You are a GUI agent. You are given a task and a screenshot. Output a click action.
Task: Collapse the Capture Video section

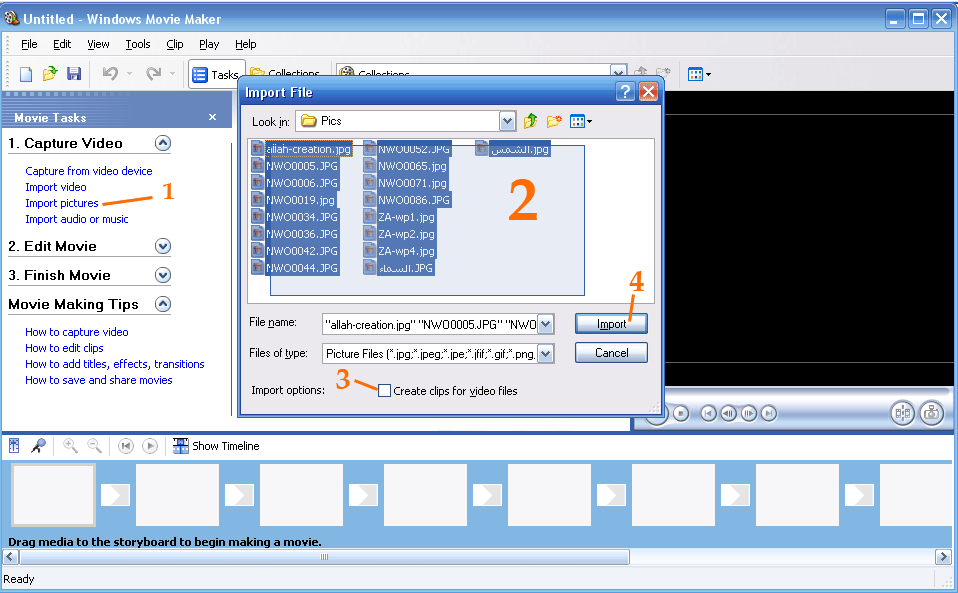pos(163,143)
